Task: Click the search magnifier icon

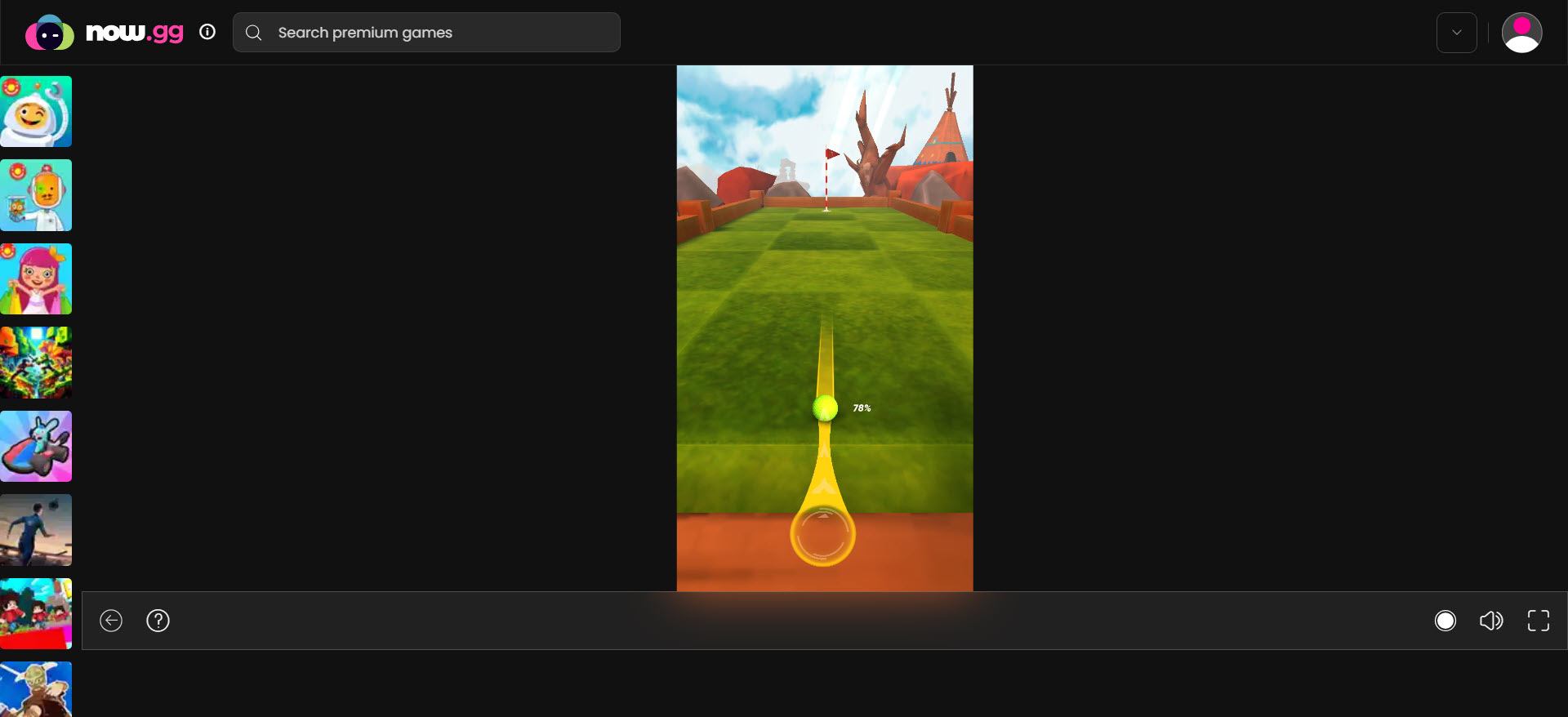Action: coord(254,33)
